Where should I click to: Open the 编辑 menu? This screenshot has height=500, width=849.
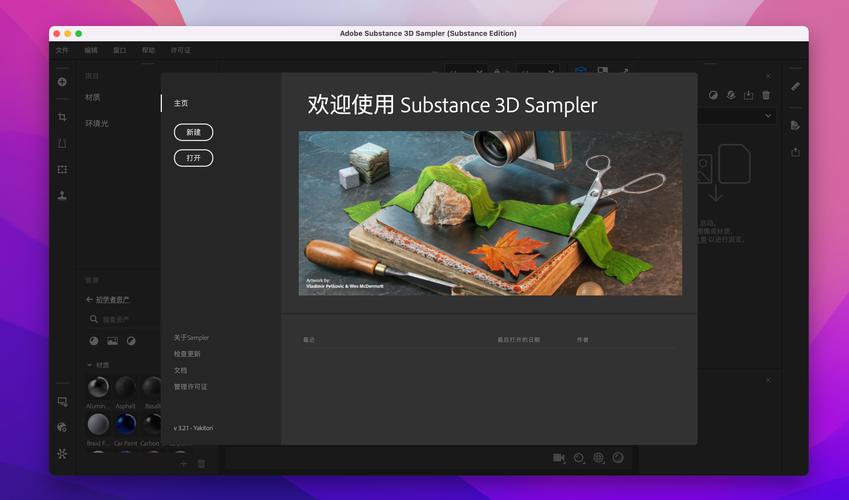coord(91,50)
